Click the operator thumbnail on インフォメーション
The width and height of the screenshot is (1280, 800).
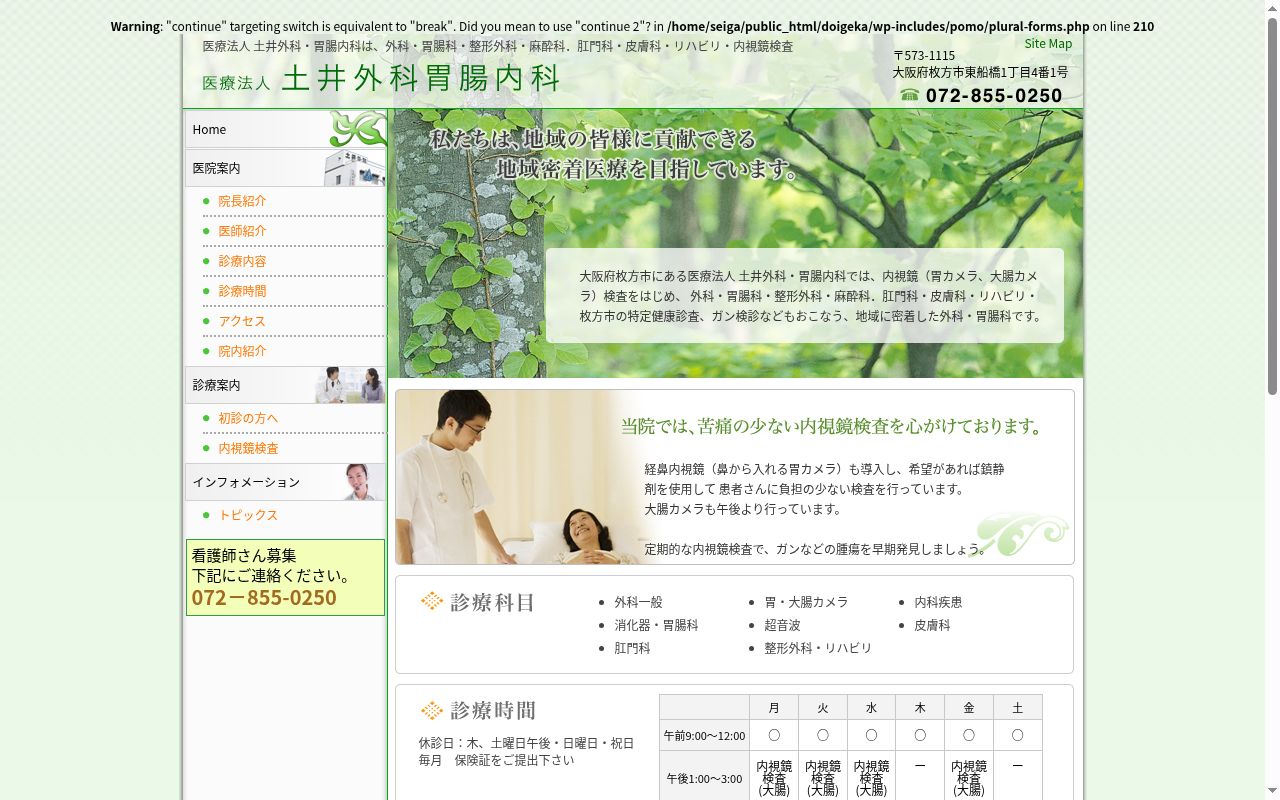point(360,482)
